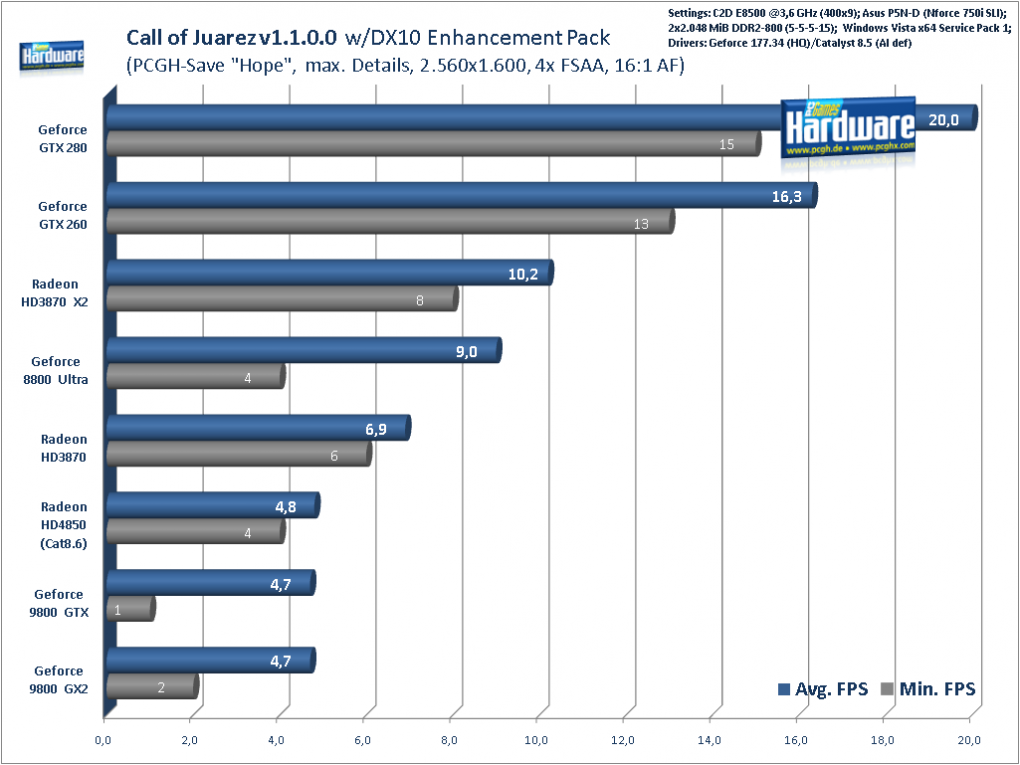Click the '4' min value for 8800 Ultra
The height and width of the screenshot is (765, 1020).
pyautogui.click(x=248, y=378)
